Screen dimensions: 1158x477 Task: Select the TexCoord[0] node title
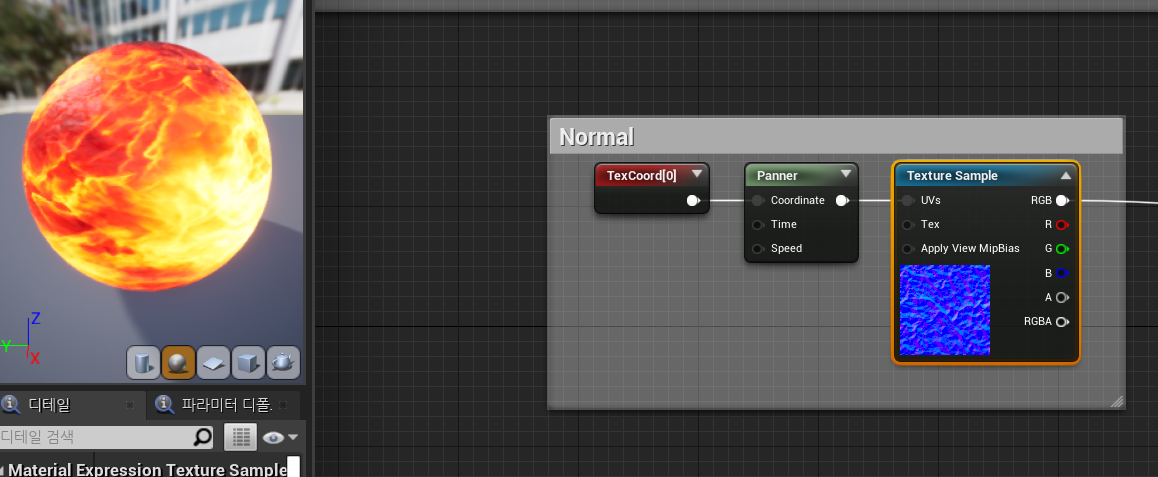[642, 176]
